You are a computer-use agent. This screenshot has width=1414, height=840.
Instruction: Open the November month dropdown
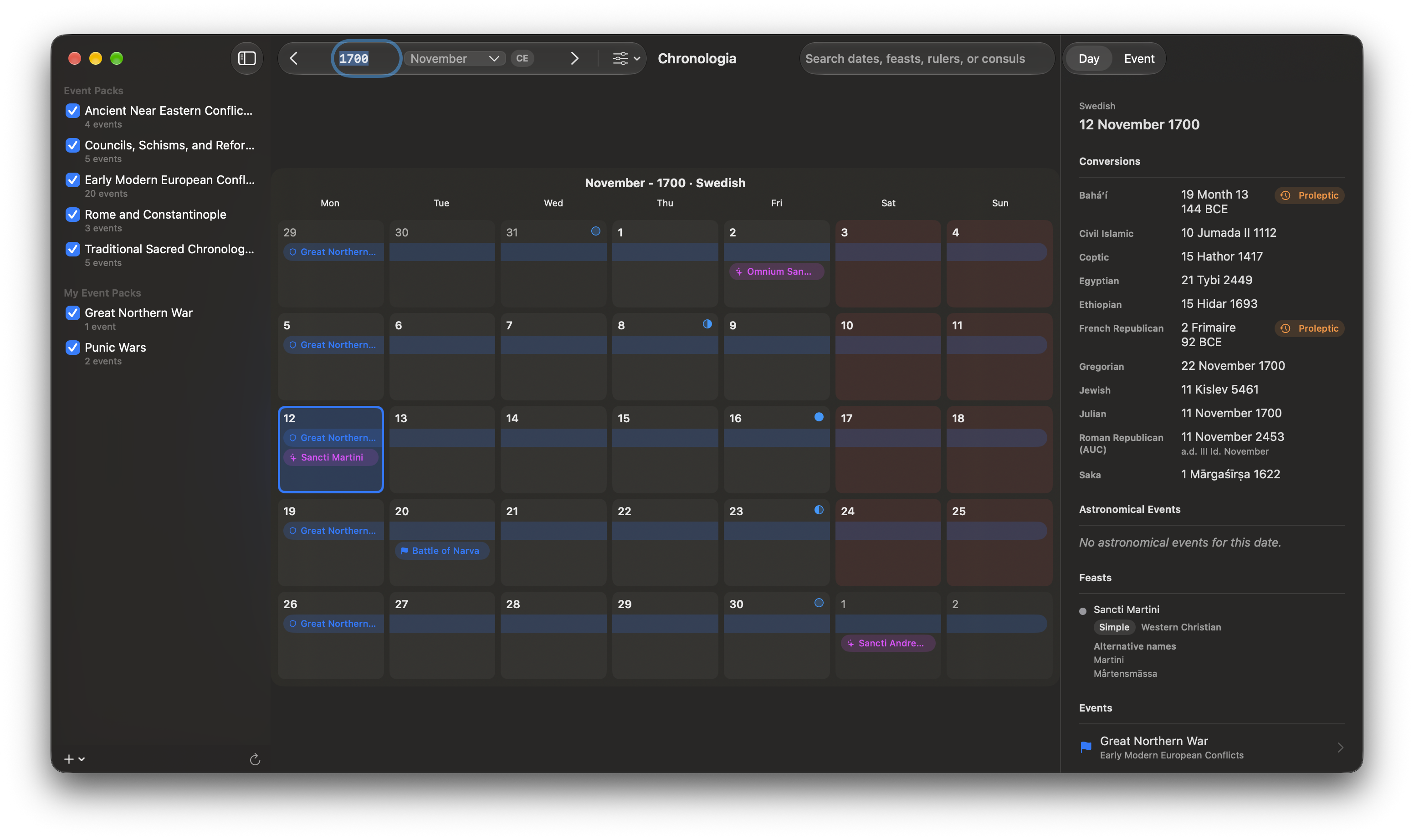(x=454, y=58)
